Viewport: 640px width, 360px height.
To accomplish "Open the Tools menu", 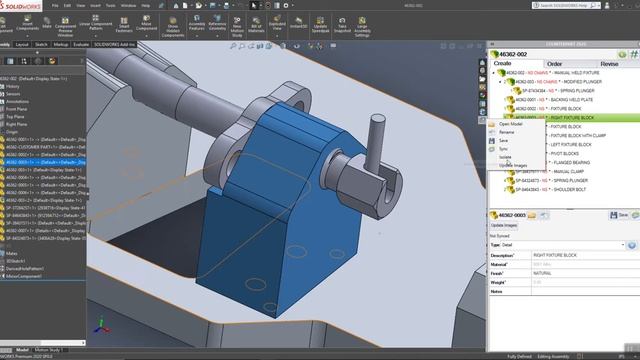I will pyautogui.click(x=110, y=6).
